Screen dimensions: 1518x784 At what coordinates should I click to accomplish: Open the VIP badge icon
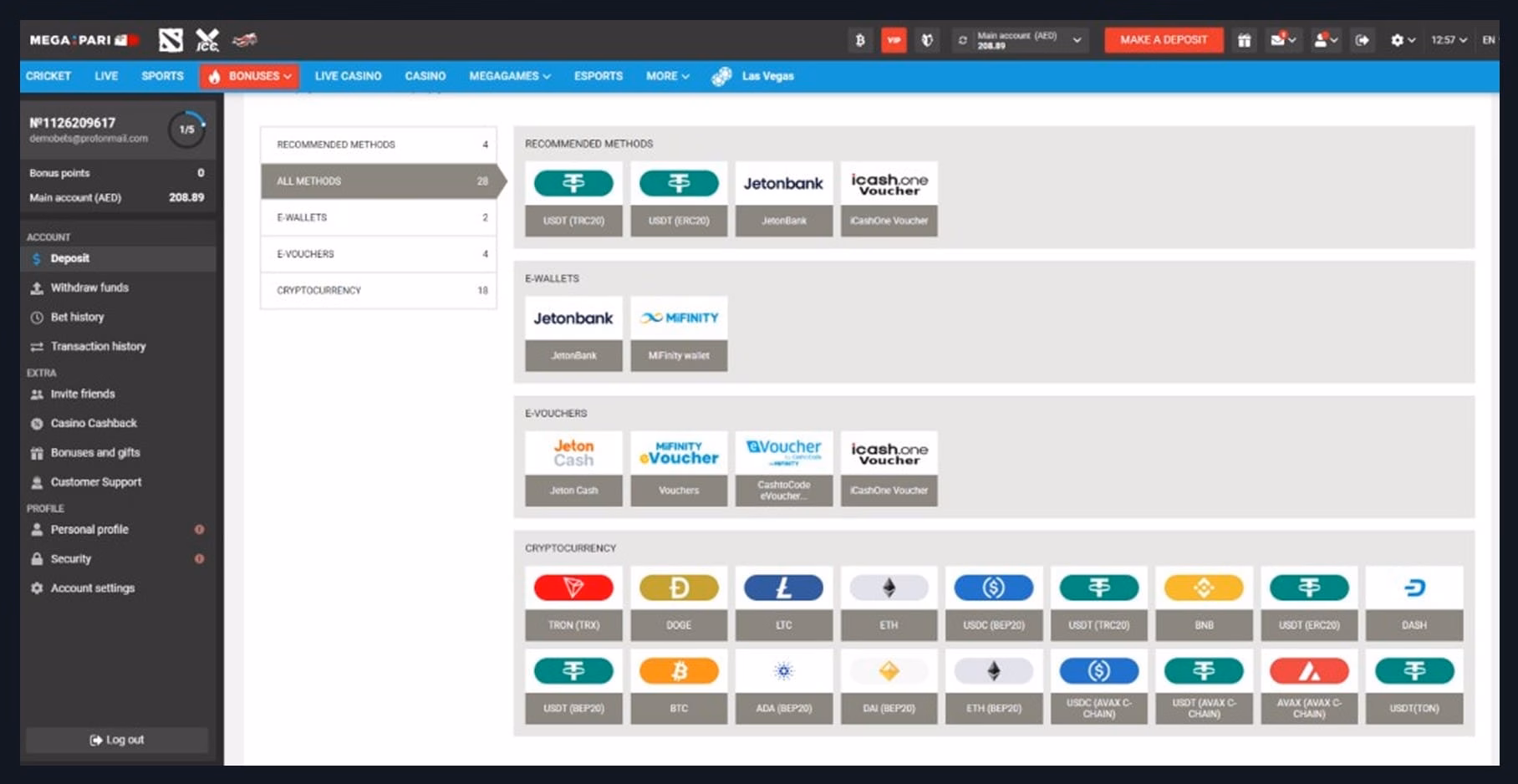[x=894, y=40]
